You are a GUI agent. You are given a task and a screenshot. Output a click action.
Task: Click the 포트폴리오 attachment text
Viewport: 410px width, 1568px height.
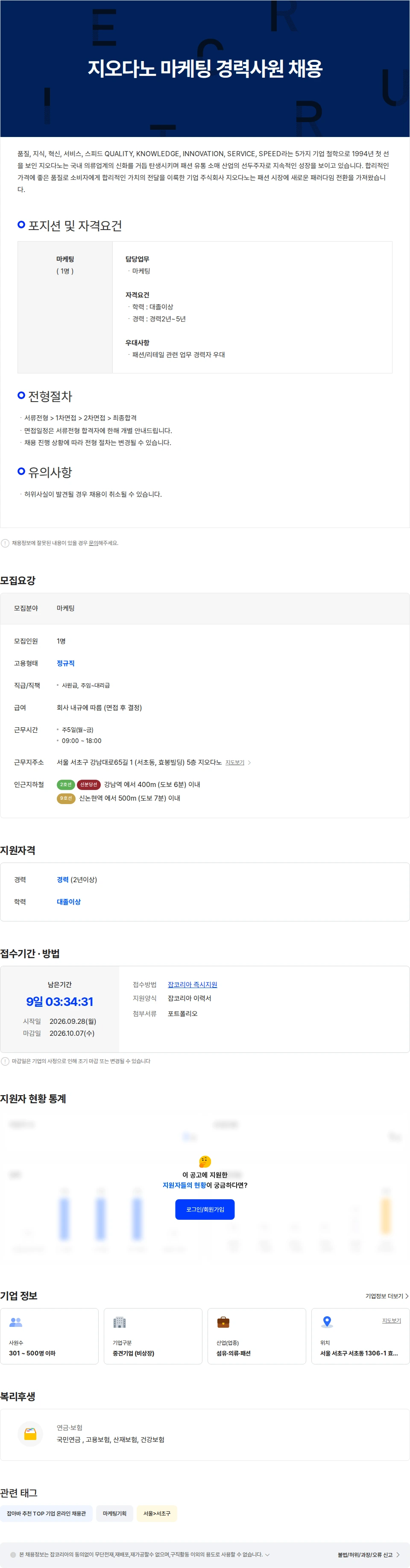click(183, 1014)
